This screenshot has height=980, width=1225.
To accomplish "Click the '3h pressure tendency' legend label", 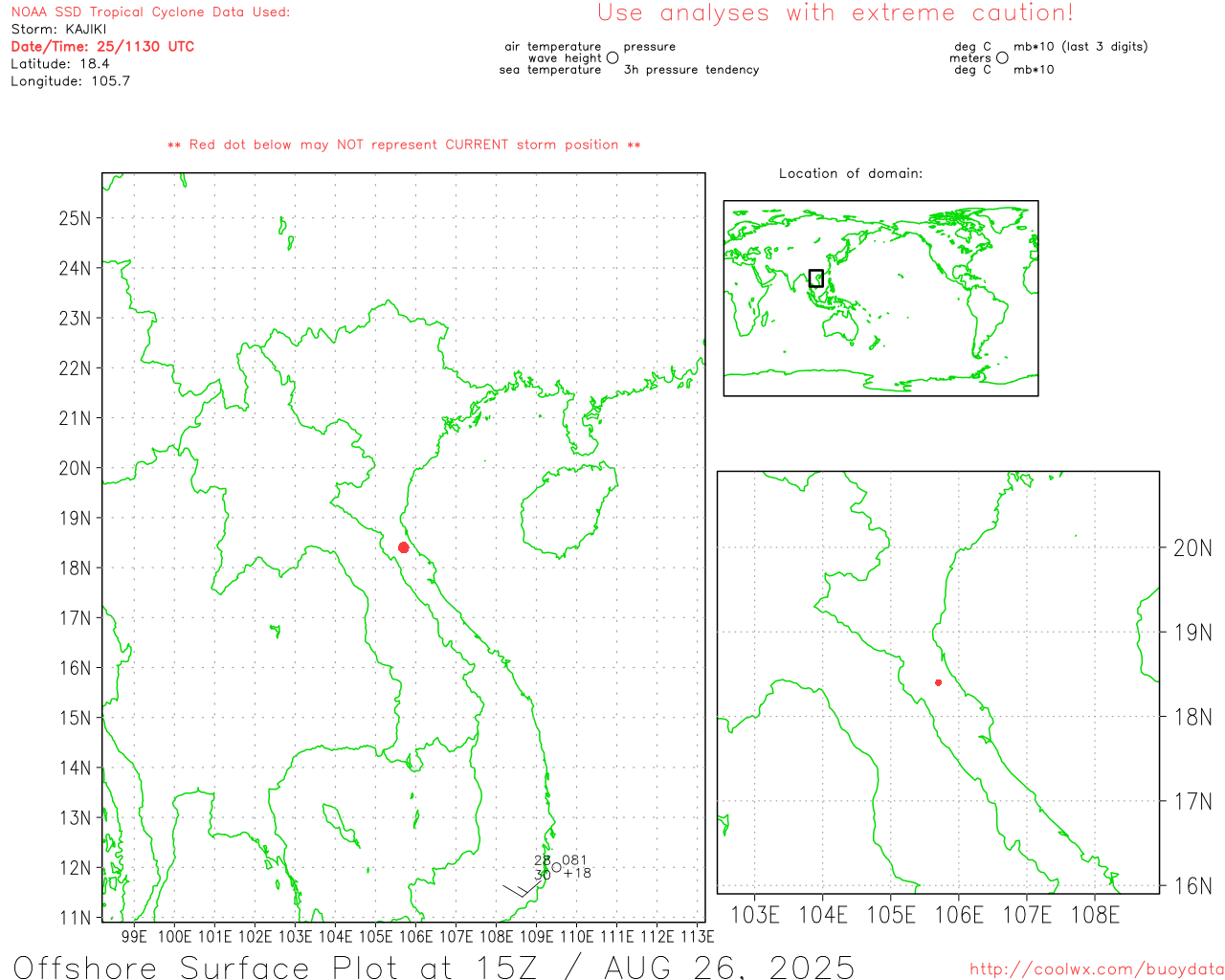I will tap(692, 70).
